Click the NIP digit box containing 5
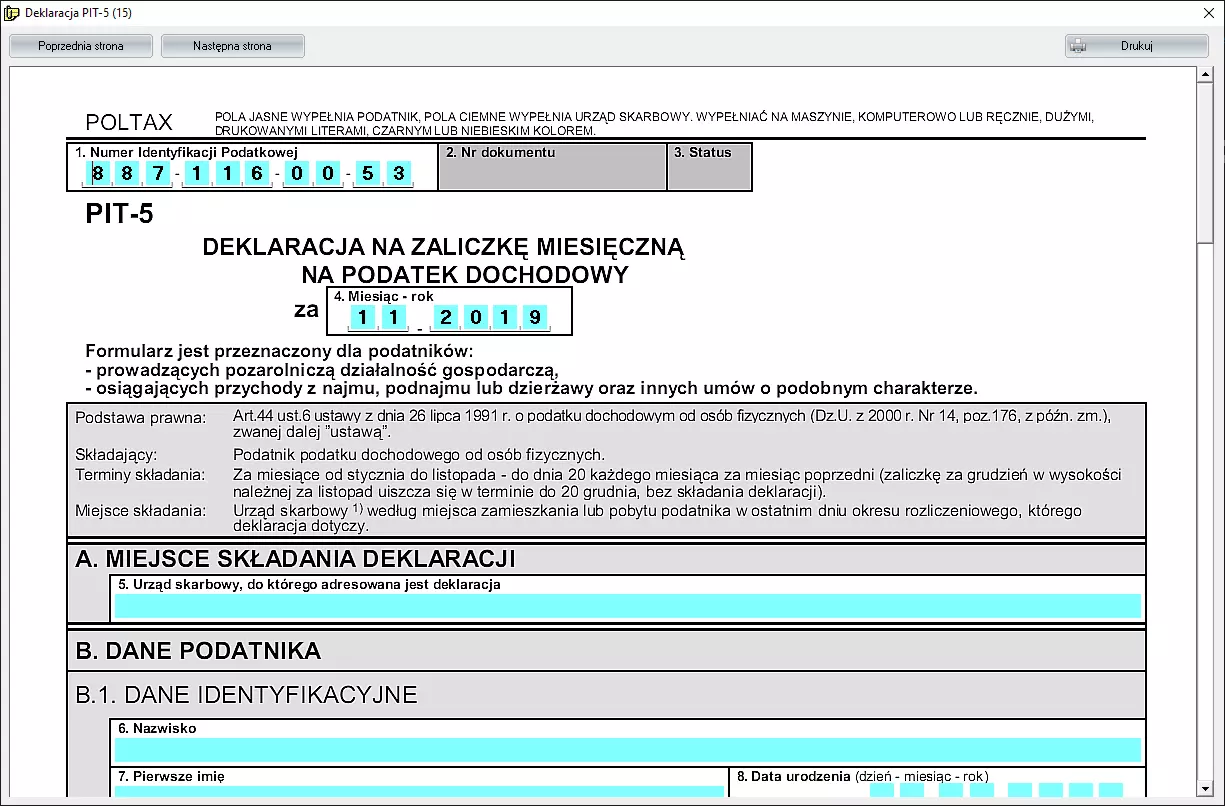This screenshot has height=806, width=1225. (x=368, y=174)
